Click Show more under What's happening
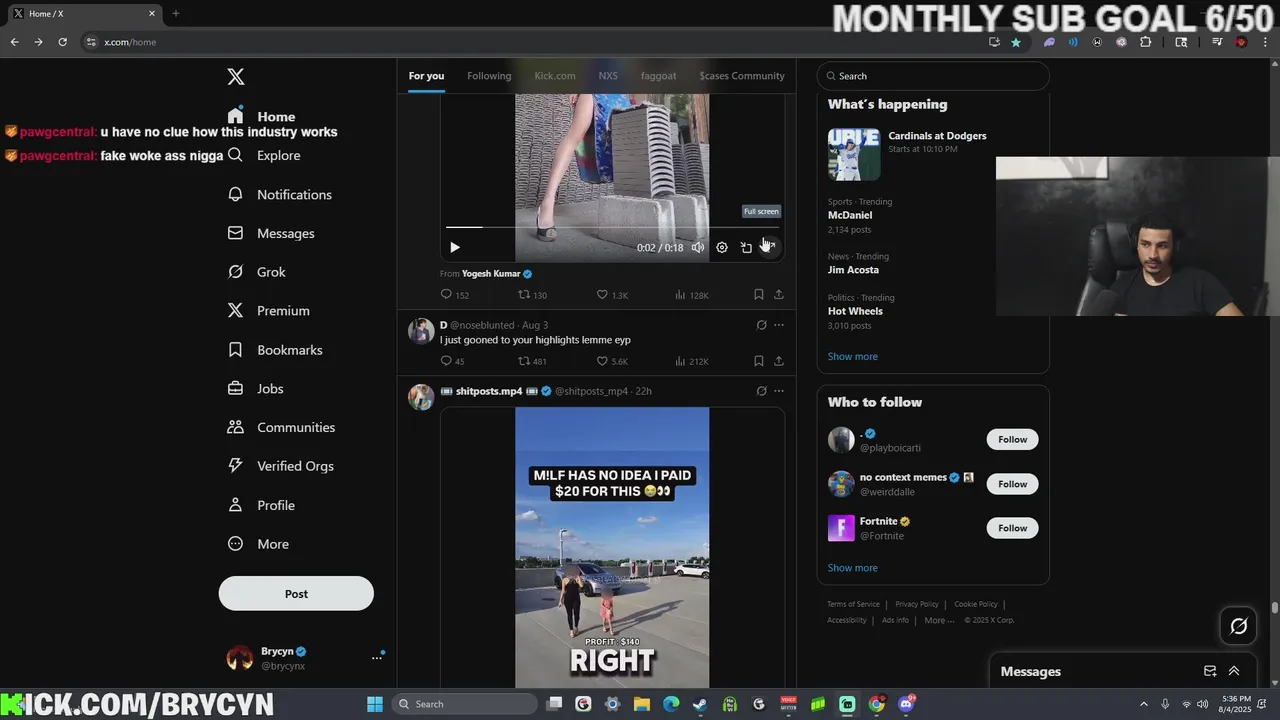 pos(852,356)
